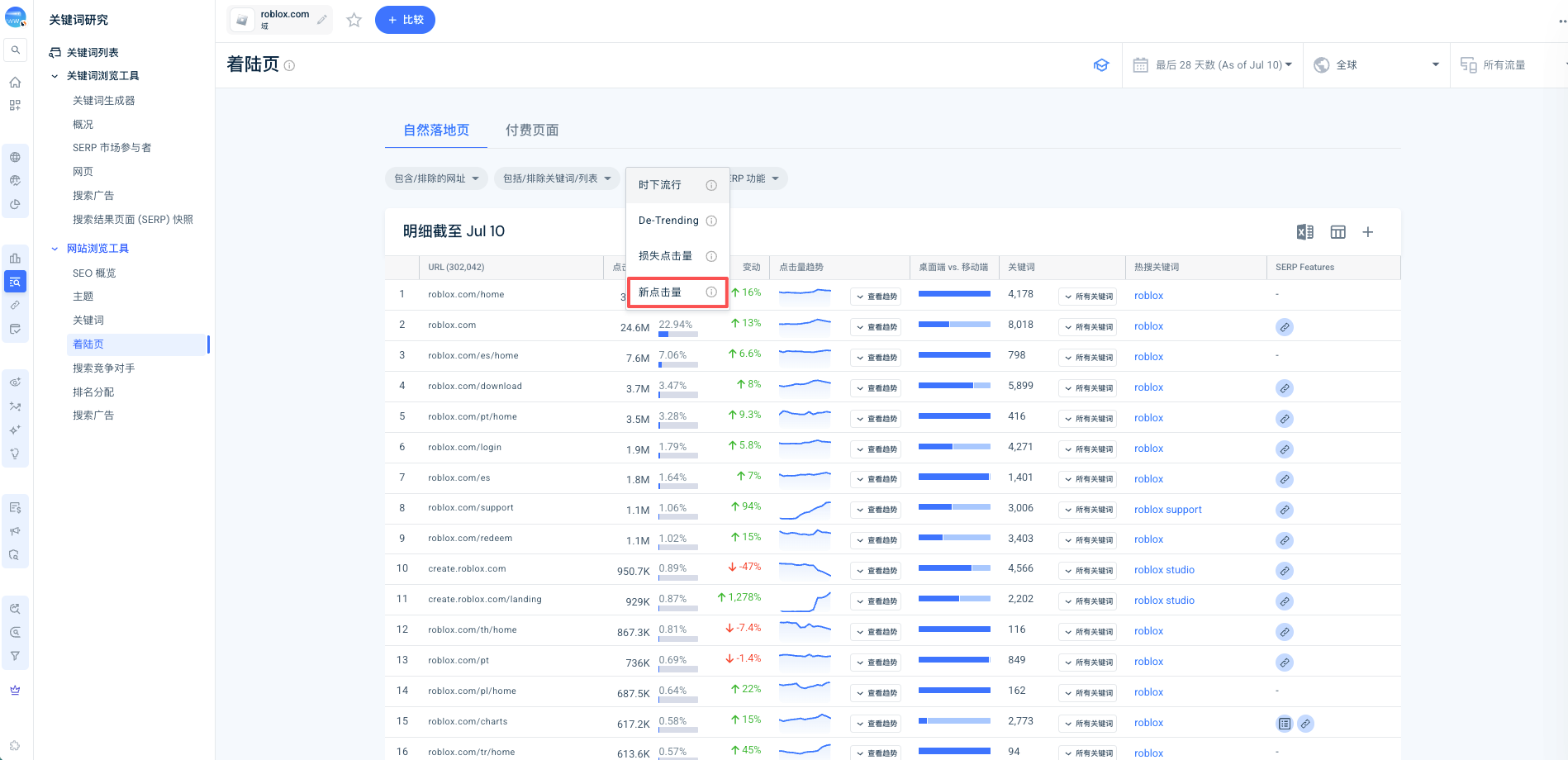Open 关键词生成器 in the sidebar
Image resolution: width=1568 pixels, height=760 pixels.
tap(104, 101)
